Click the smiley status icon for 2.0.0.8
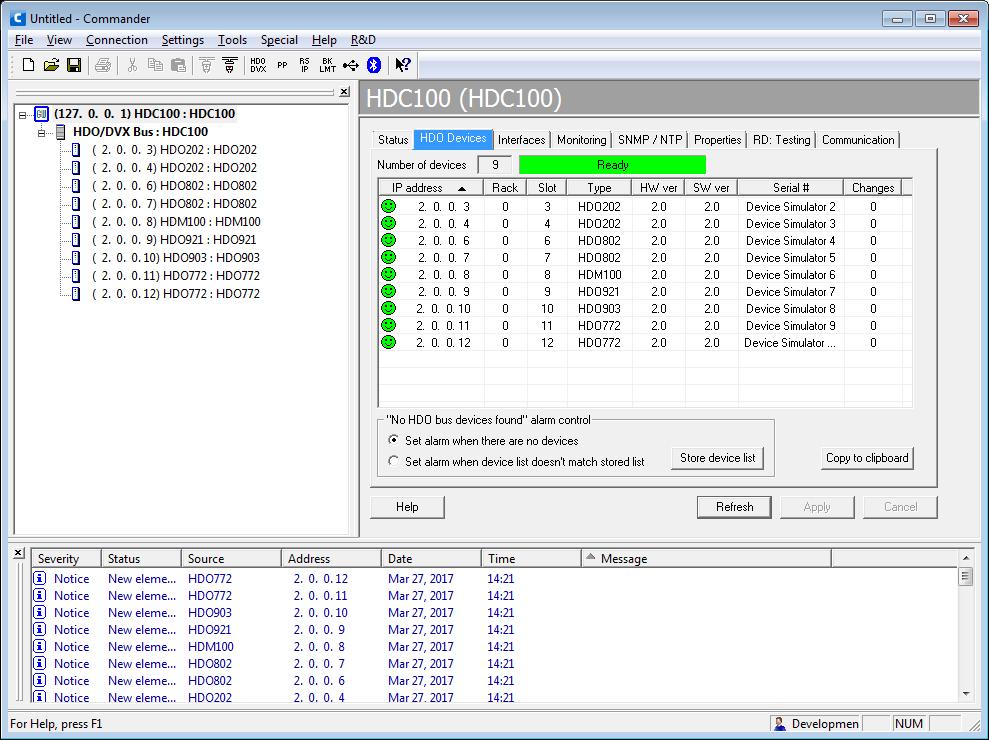The height and width of the screenshot is (740, 989). pos(389,274)
